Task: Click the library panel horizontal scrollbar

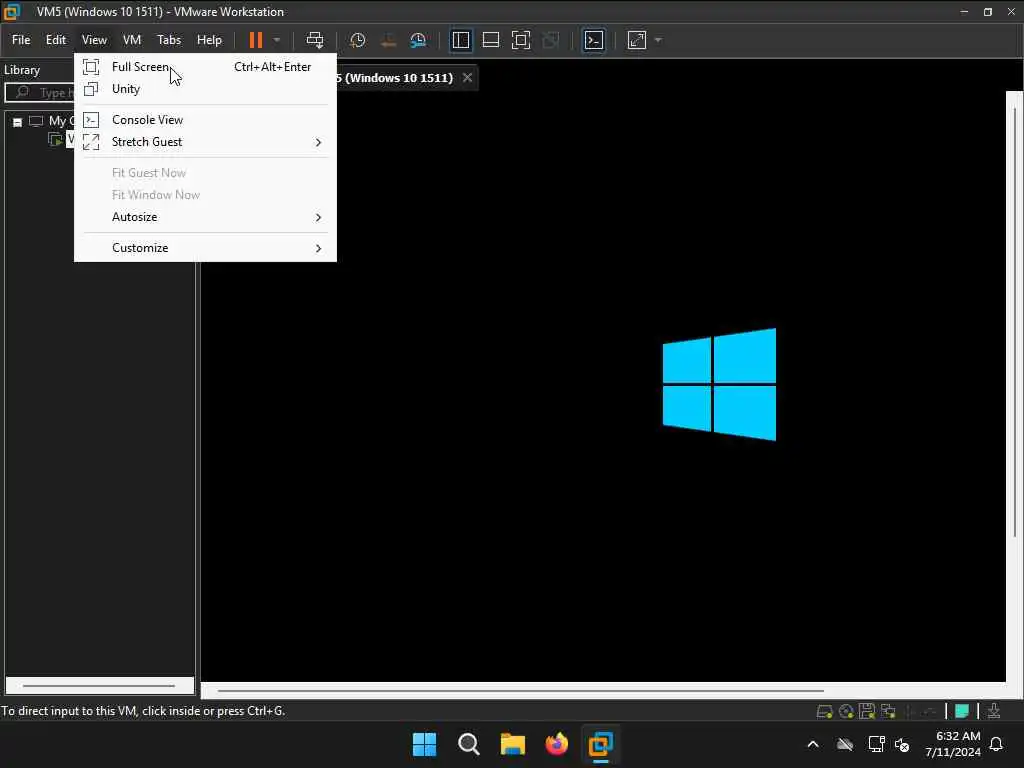Action: [x=99, y=686]
